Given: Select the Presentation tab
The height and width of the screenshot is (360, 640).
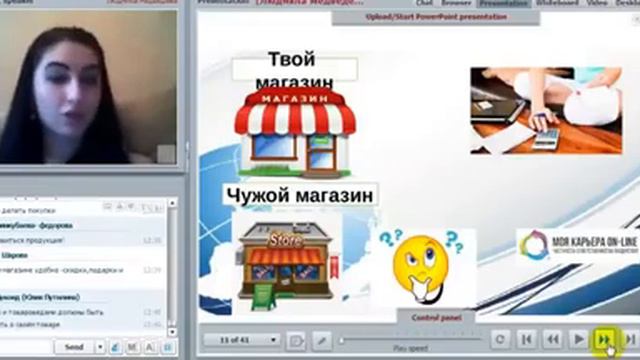Looking at the screenshot, I should tap(504, 3).
